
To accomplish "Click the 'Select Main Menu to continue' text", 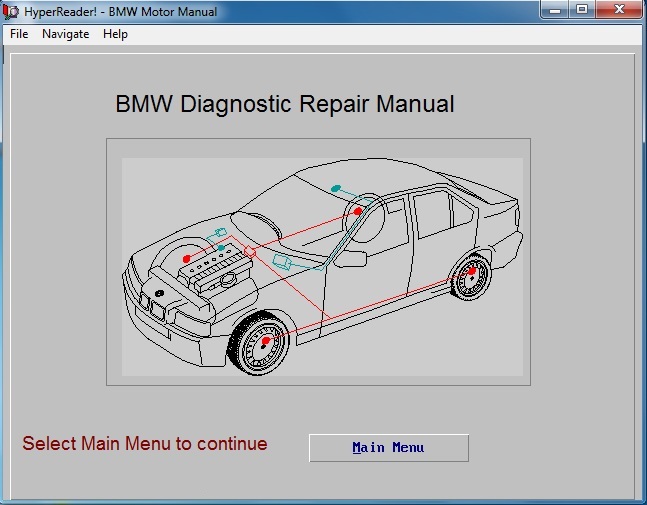I will click(x=145, y=443).
